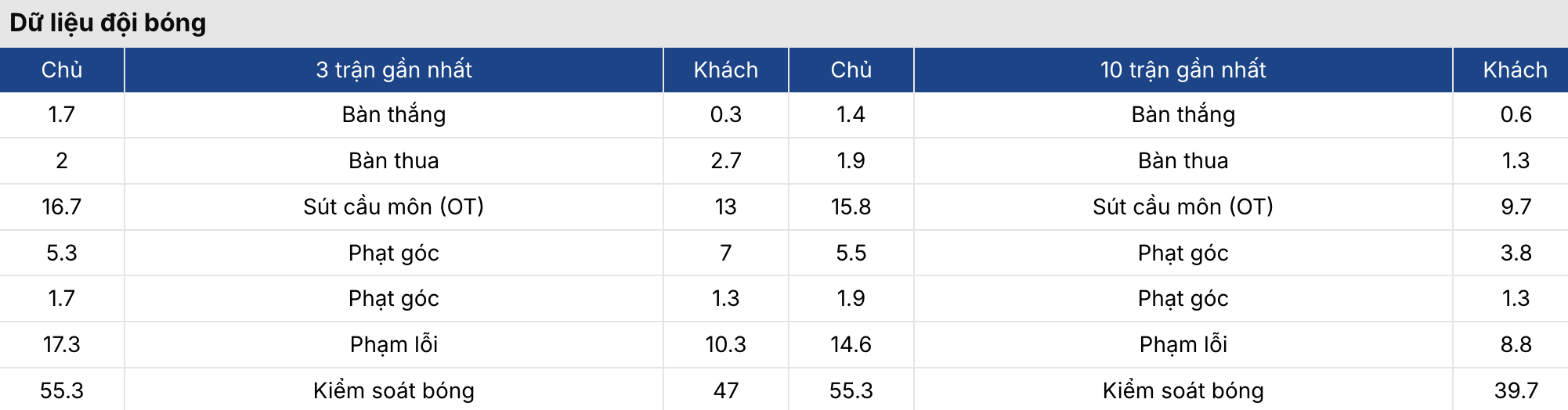Click 'Bàn thắng' row label under 3 trận gần nhất
Screen dimensions: 1568x410
click(393, 115)
